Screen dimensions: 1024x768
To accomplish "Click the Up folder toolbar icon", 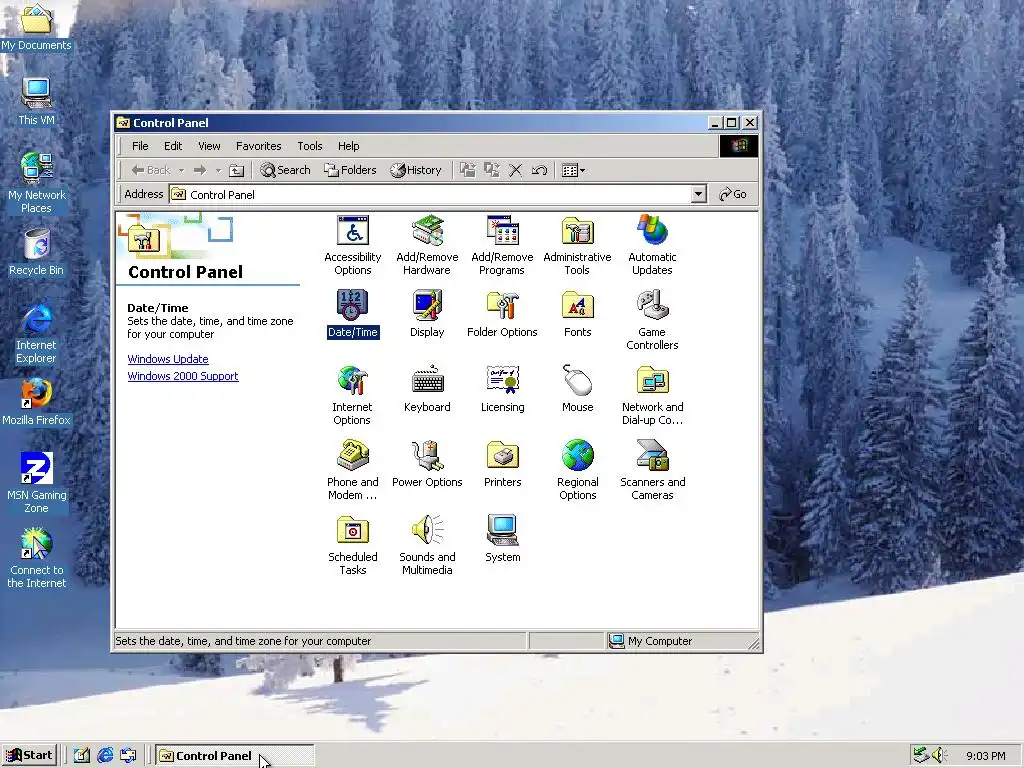I will (236, 170).
